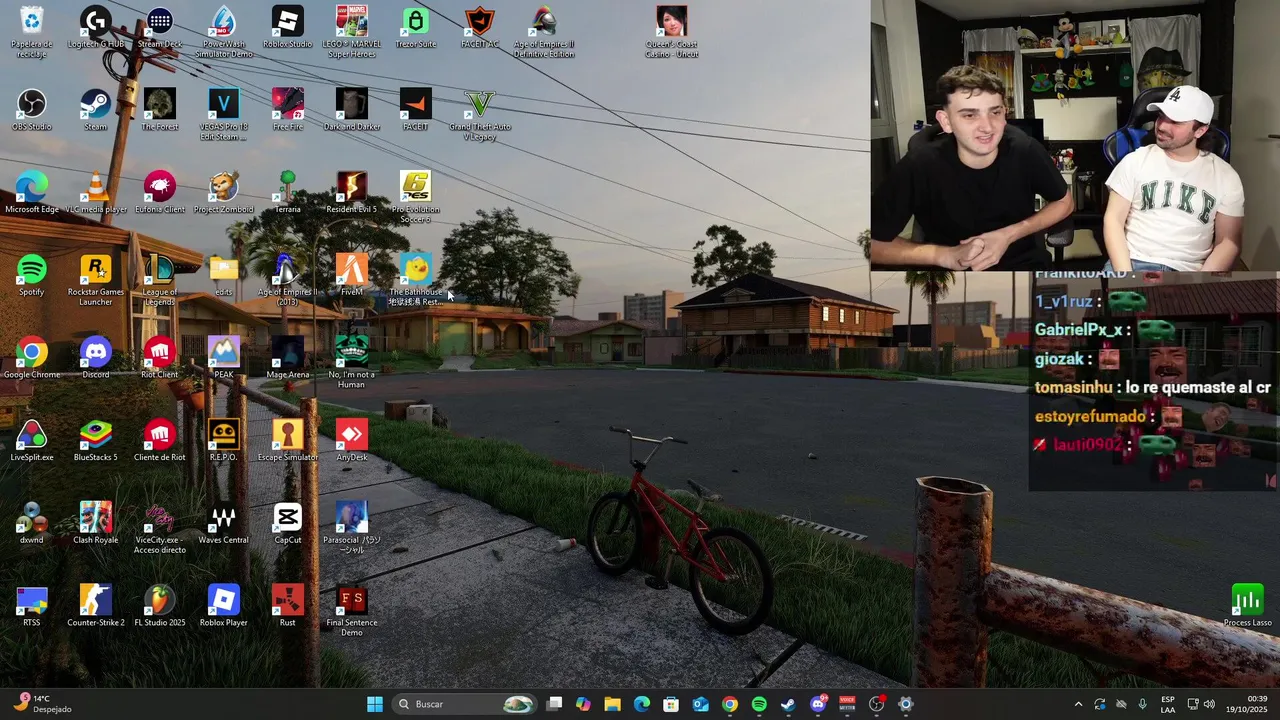Select the Escape Simulator icon

pyautogui.click(x=288, y=440)
